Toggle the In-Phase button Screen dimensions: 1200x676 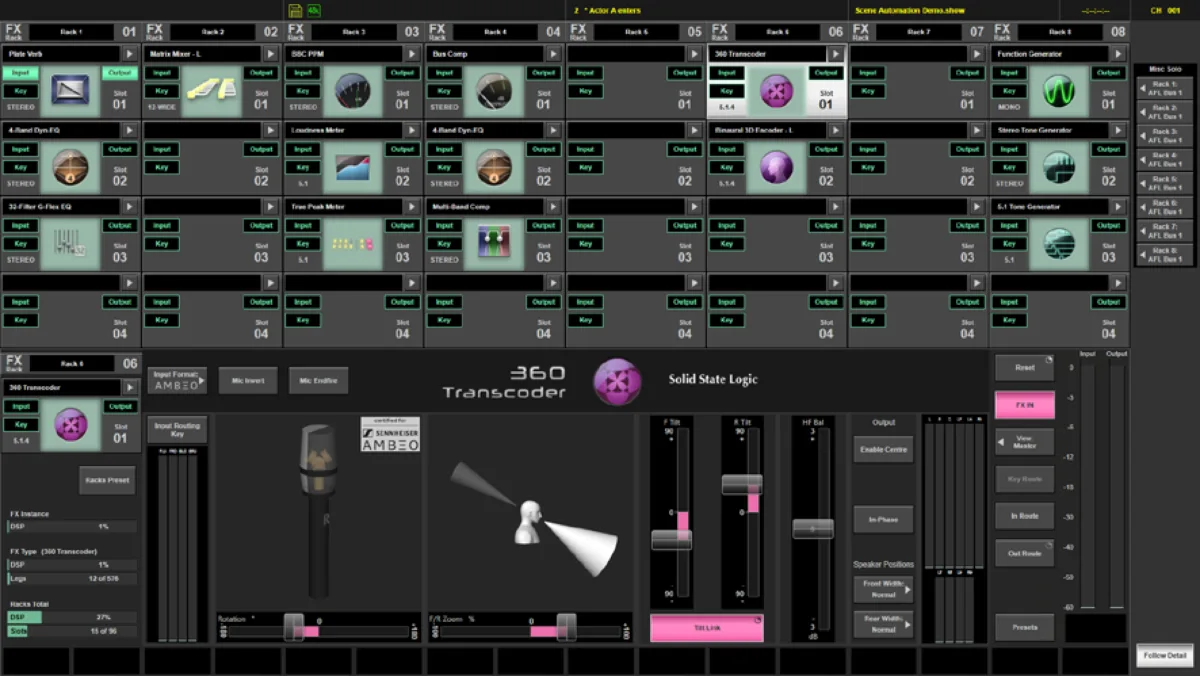883,519
